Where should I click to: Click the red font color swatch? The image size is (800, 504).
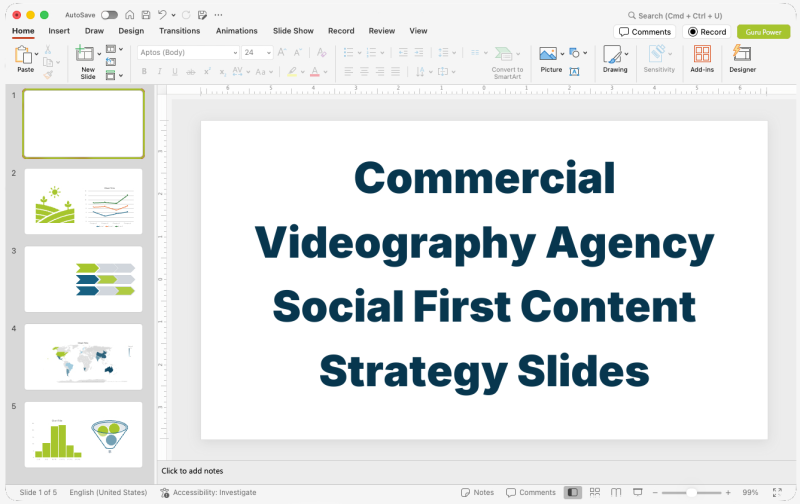point(315,72)
